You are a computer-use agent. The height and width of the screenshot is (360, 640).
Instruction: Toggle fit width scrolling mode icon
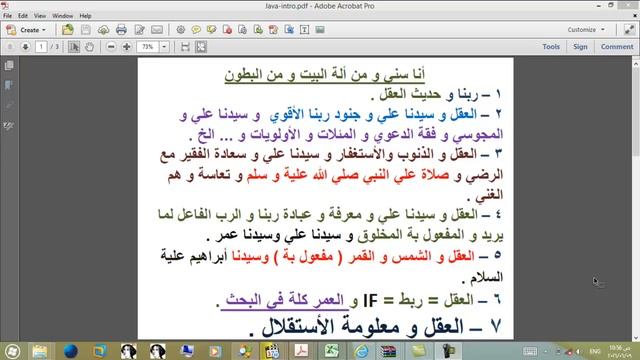tap(185, 47)
